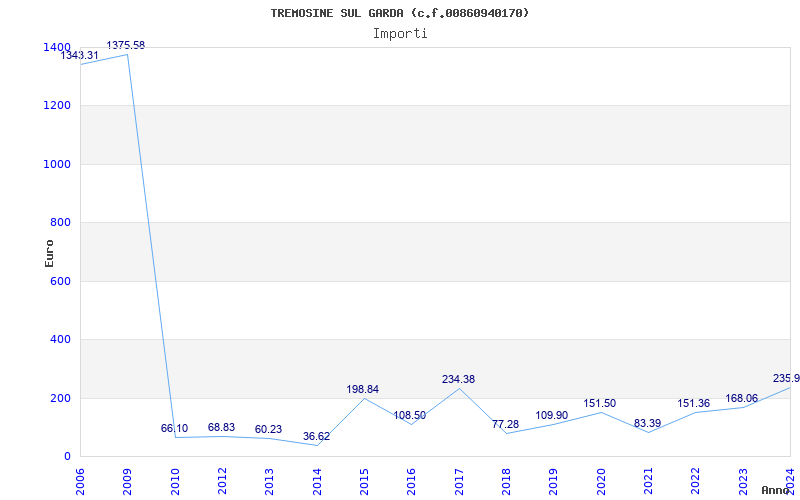Select data label 1343.31
The image size is (800, 500).
click(x=80, y=55)
